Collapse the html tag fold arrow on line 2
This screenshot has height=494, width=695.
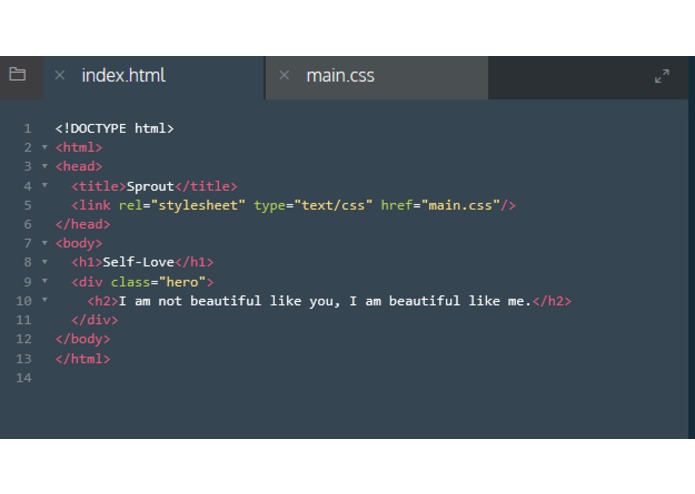45,147
